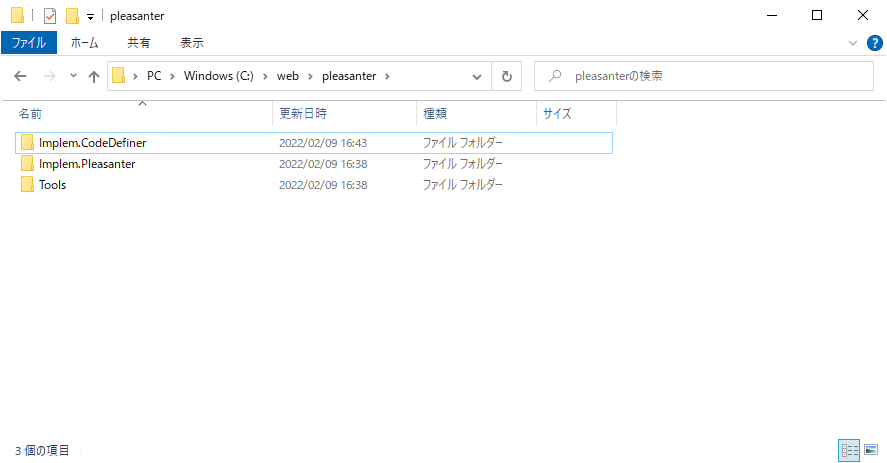887x463 pixels.
Task: Expand the chevron after pleasanter breadcrumb
Action: [x=387, y=76]
